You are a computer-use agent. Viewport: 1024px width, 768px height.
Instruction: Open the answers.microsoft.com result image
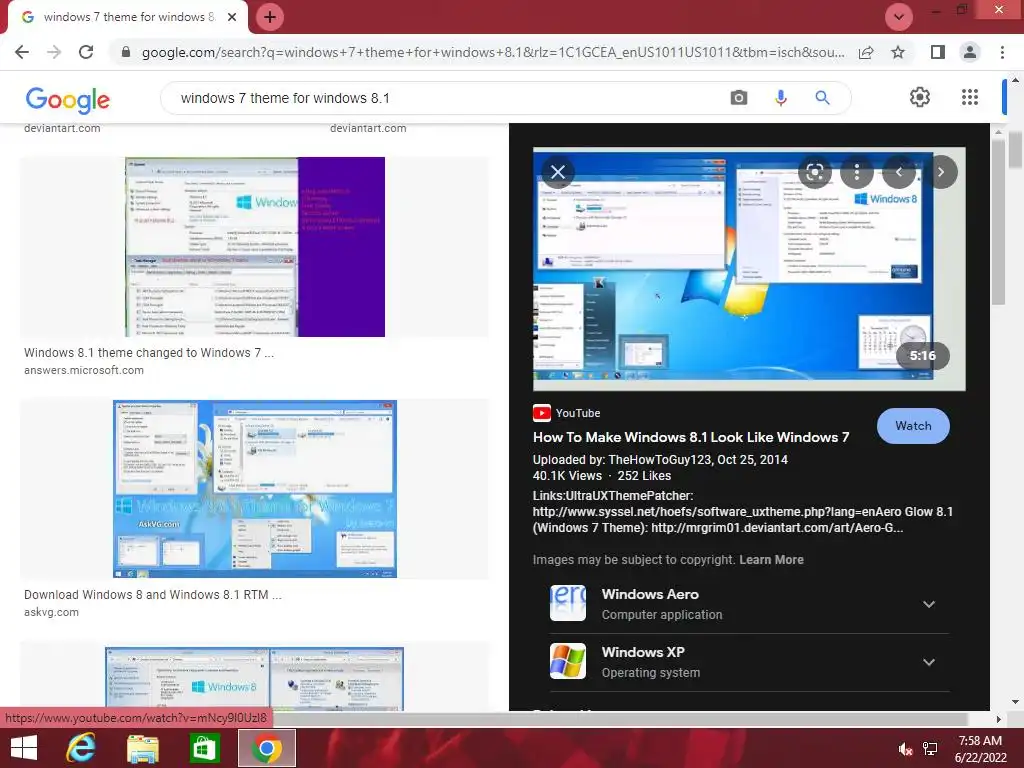(255, 247)
